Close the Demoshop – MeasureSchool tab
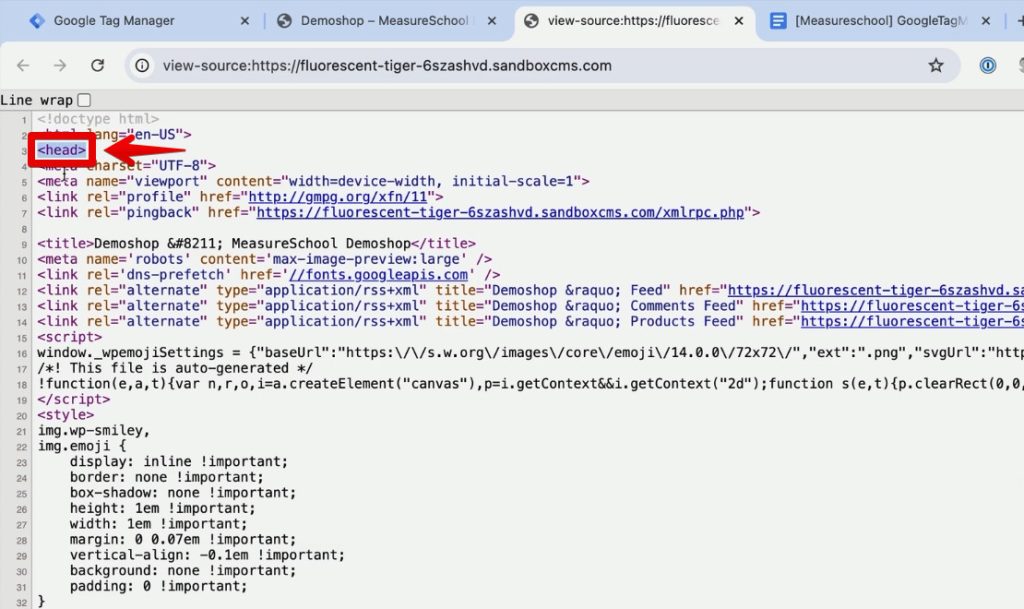This screenshot has height=609, width=1024. pyautogui.click(x=492, y=21)
